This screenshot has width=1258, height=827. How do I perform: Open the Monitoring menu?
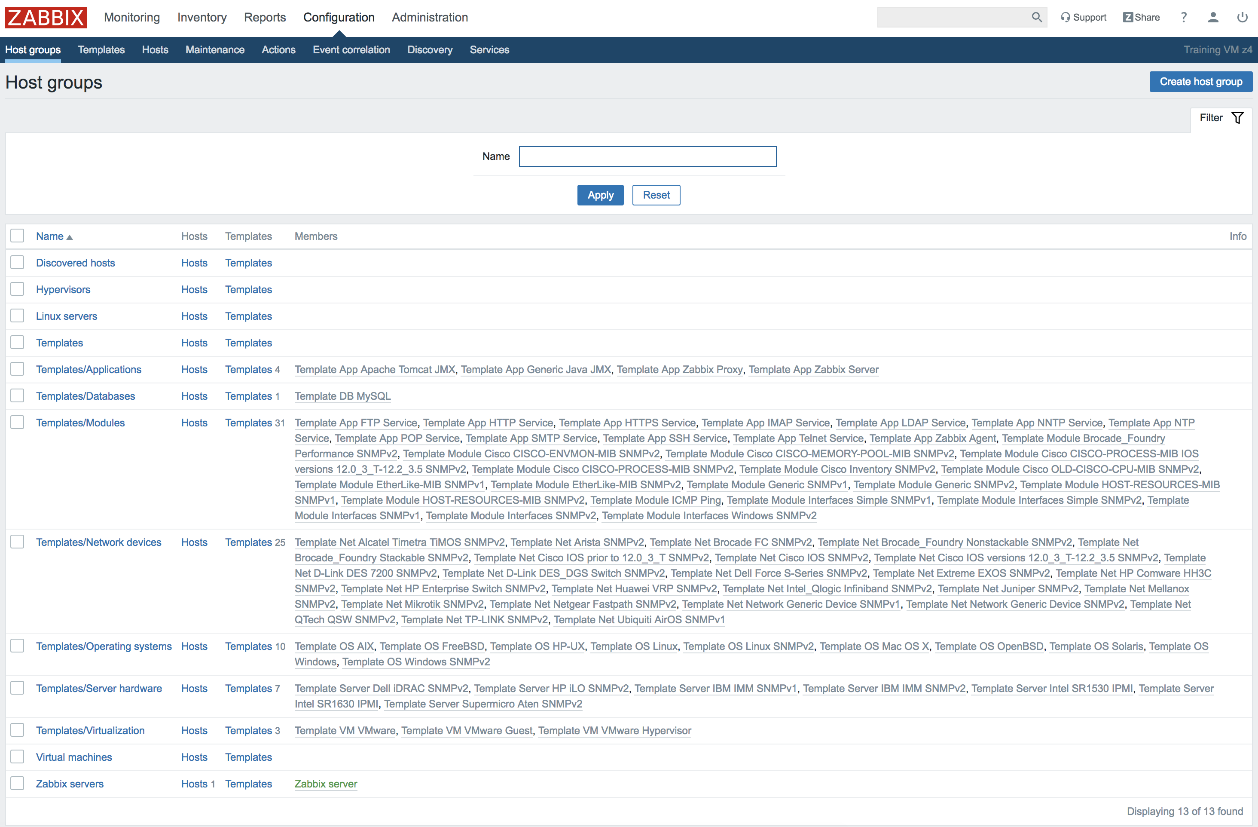pos(132,17)
